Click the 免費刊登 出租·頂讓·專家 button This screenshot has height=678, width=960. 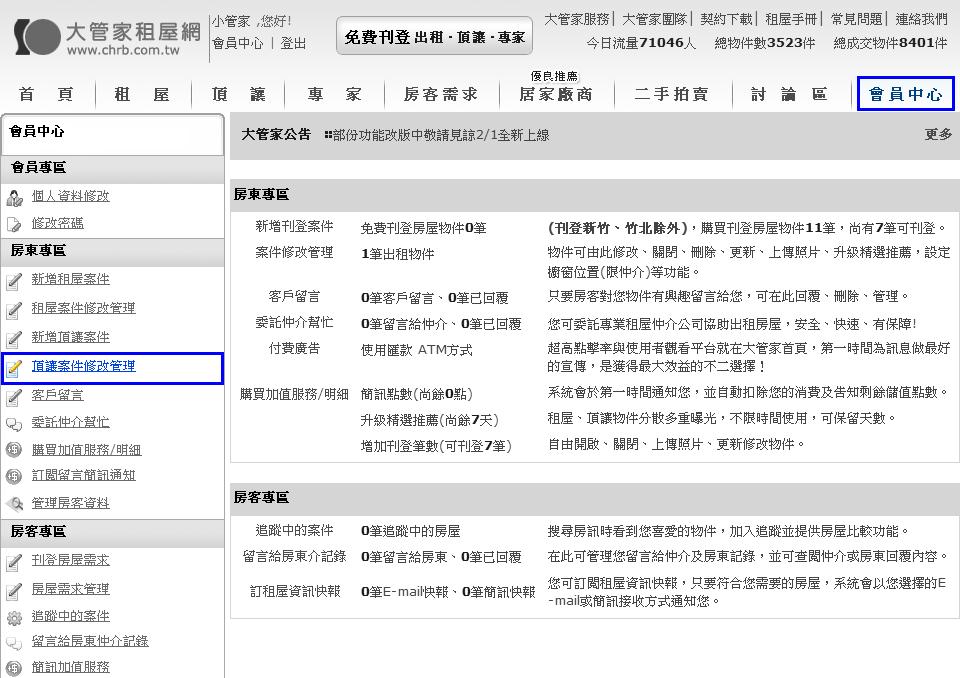434,37
